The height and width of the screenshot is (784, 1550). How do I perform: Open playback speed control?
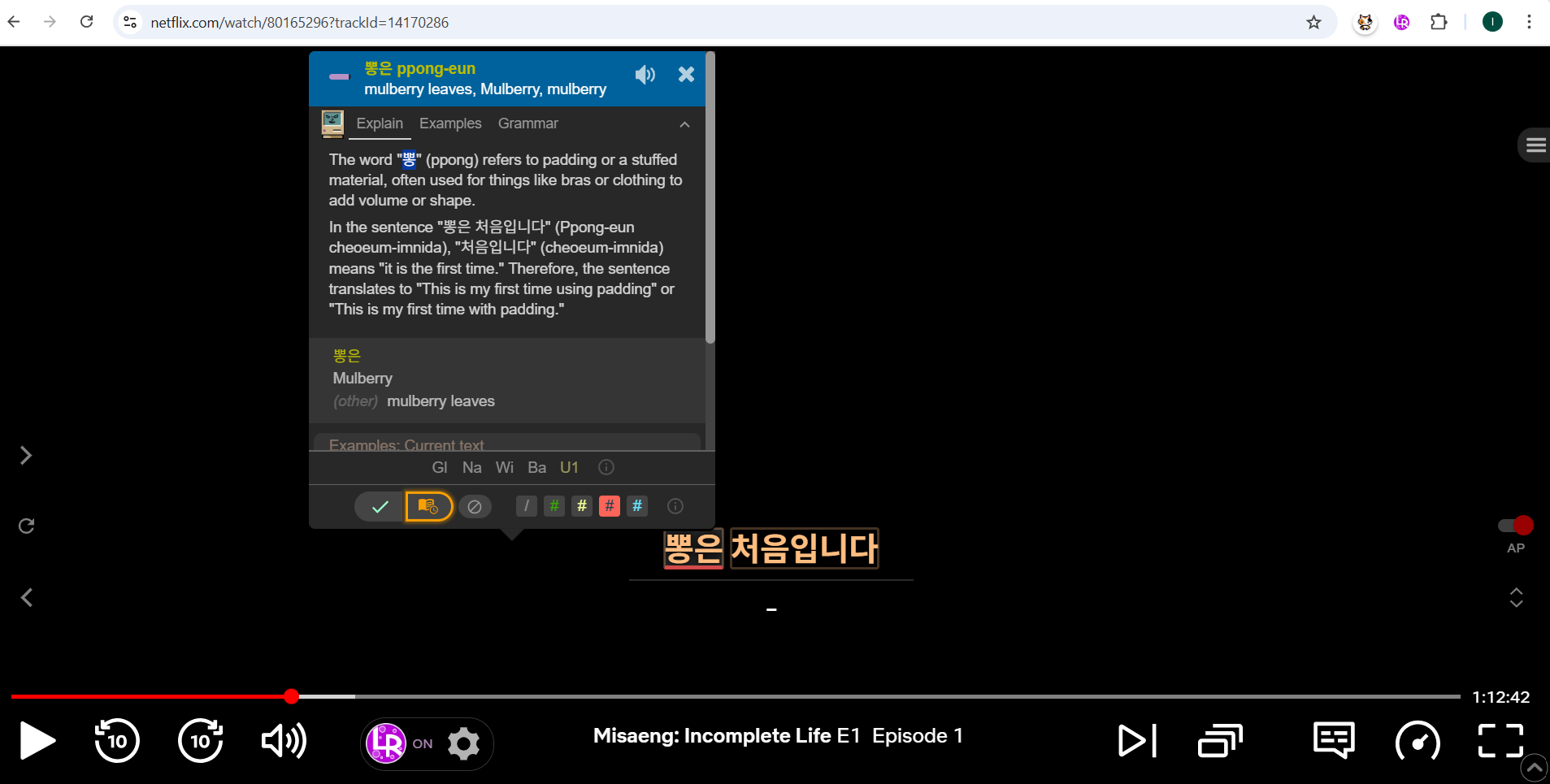1418,741
